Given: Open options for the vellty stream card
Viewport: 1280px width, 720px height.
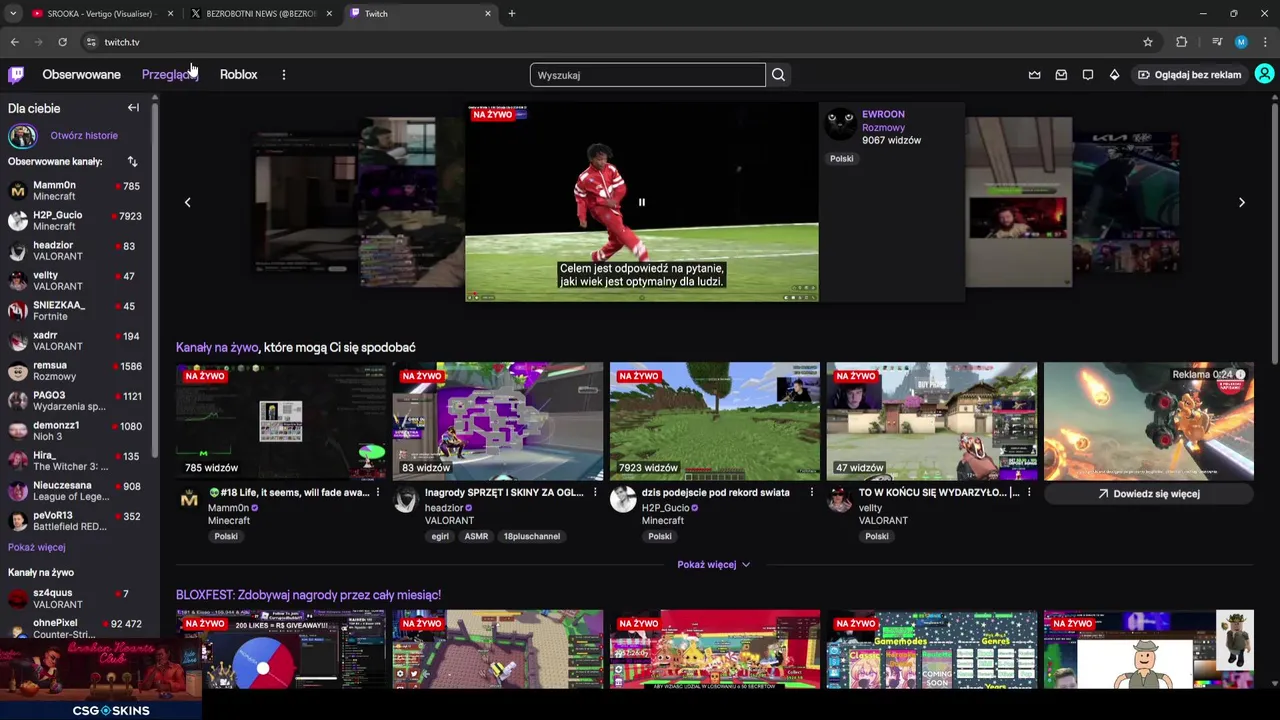Looking at the screenshot, I should 1028,492.
